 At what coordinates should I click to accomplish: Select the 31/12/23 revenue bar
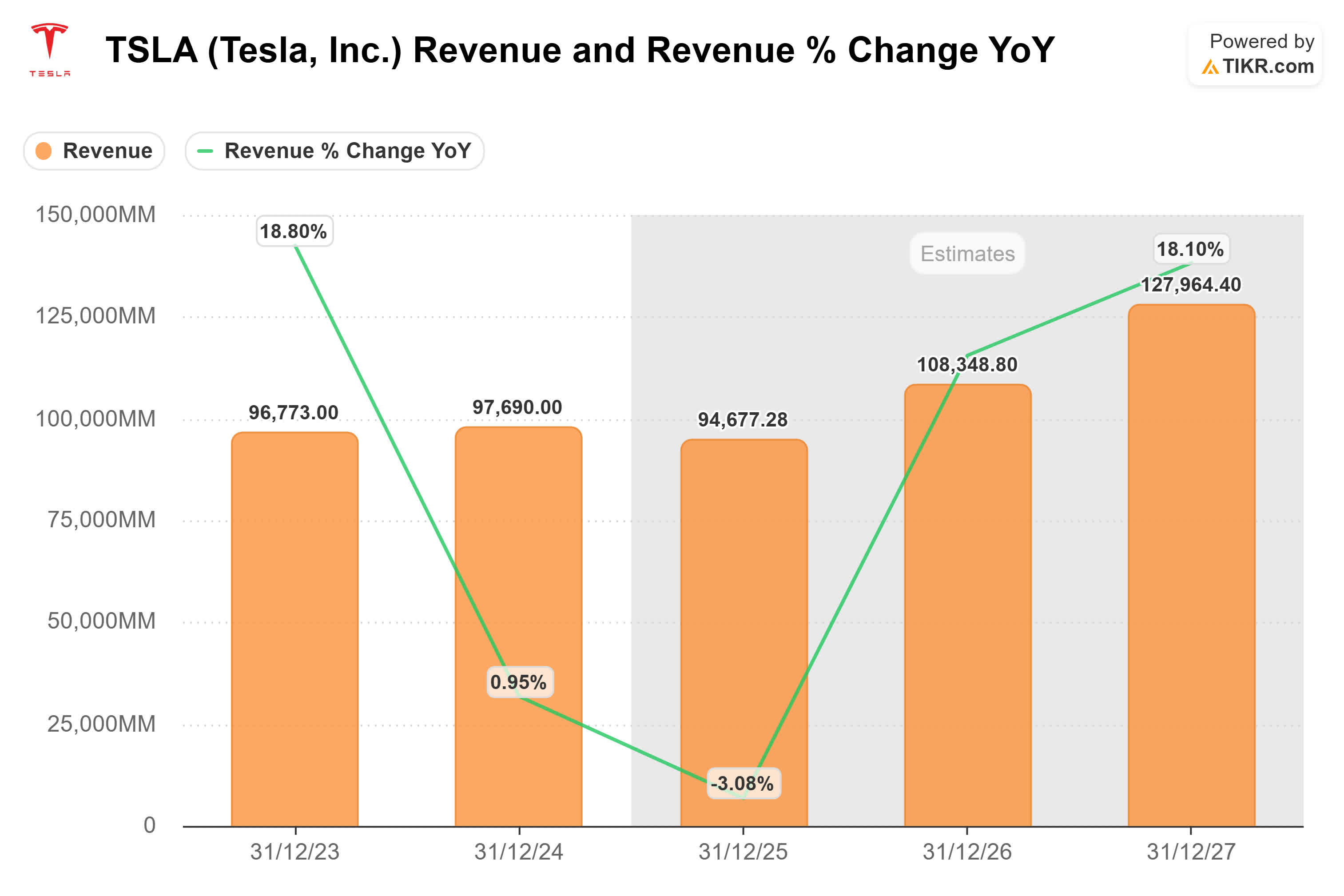click(x=294, y=629)
